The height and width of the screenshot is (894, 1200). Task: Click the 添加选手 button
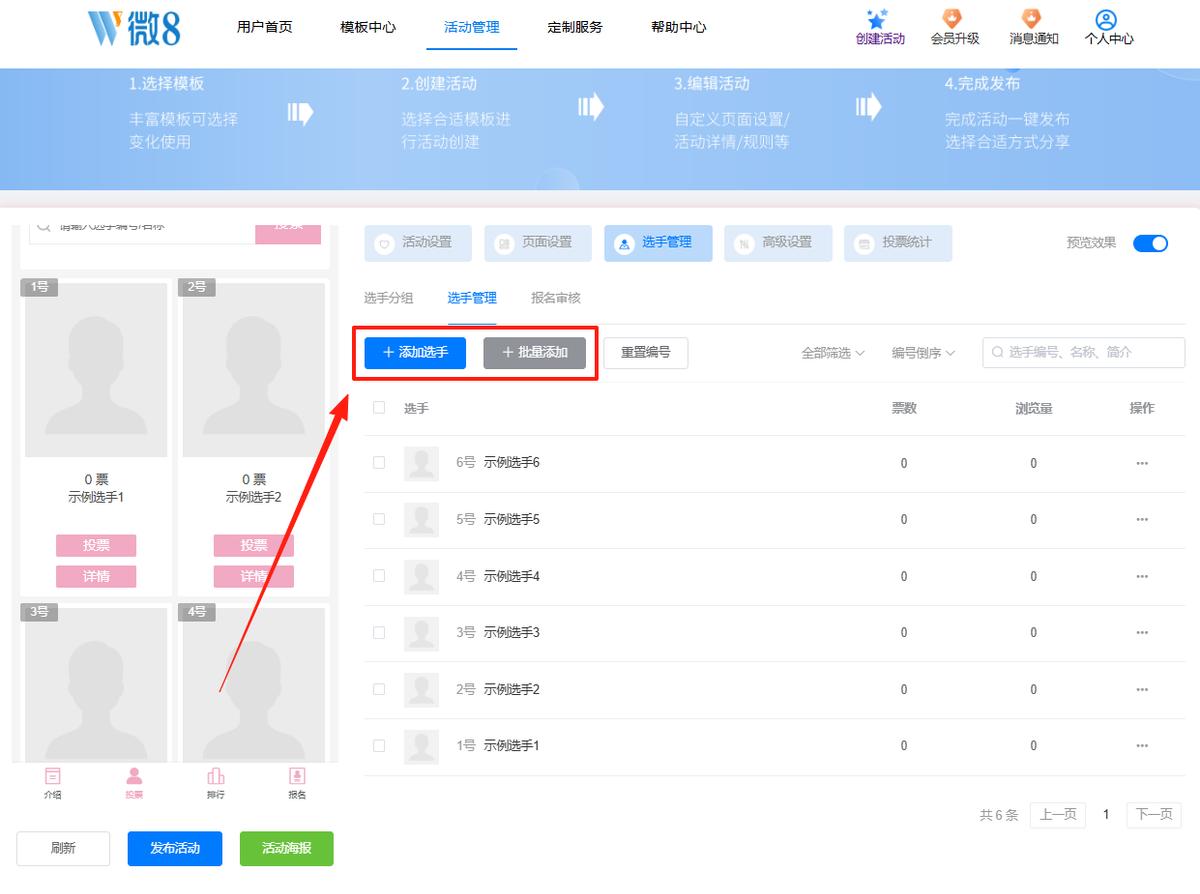click(x=415, y=353)
